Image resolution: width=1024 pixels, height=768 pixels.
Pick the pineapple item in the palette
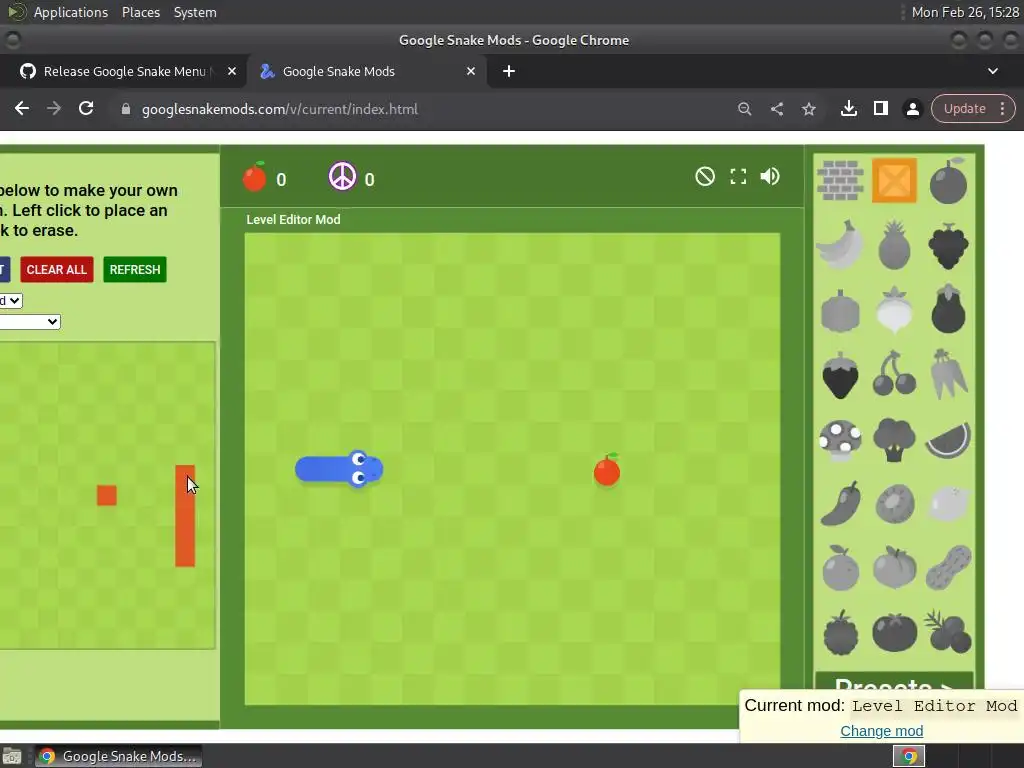tap(894, 245)
